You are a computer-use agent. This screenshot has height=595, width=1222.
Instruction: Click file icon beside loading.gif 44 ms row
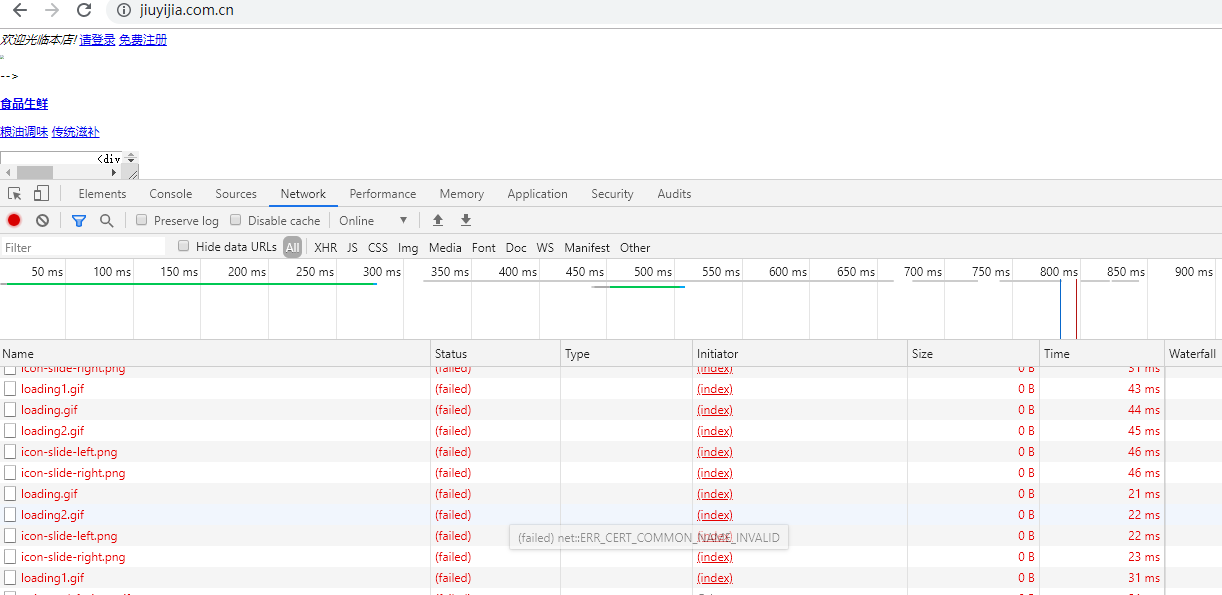click(x=10, y=410)
